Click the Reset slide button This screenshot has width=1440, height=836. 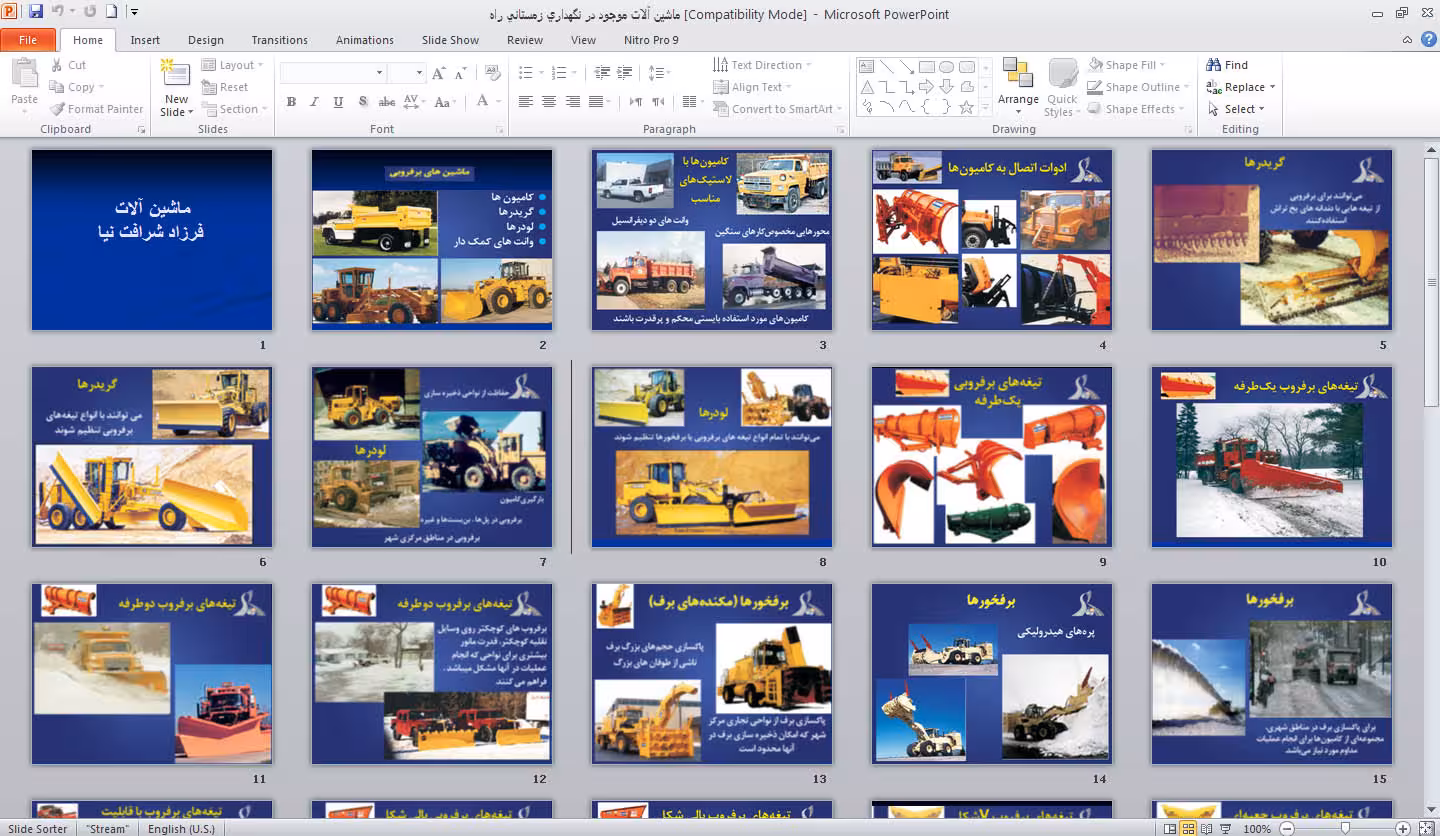[225, 87]
